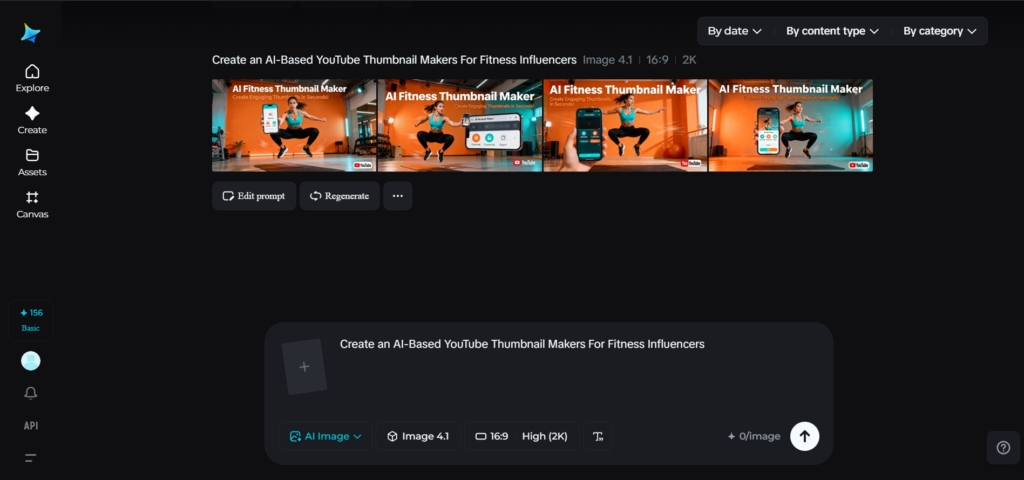Expand the sidebar menu lines icon

point(31,457)
